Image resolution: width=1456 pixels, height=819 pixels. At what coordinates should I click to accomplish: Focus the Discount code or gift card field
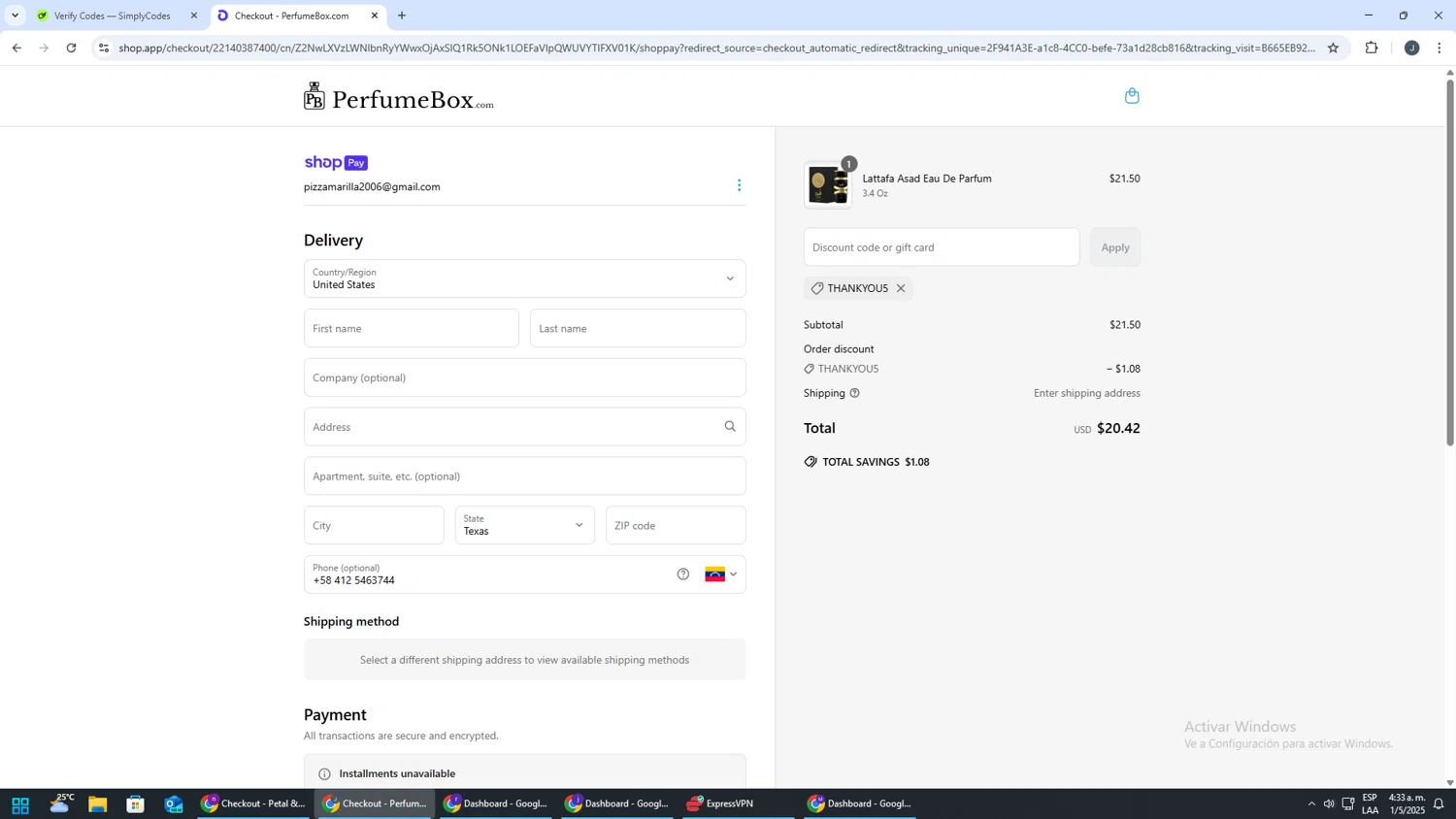tap(942, 247)
